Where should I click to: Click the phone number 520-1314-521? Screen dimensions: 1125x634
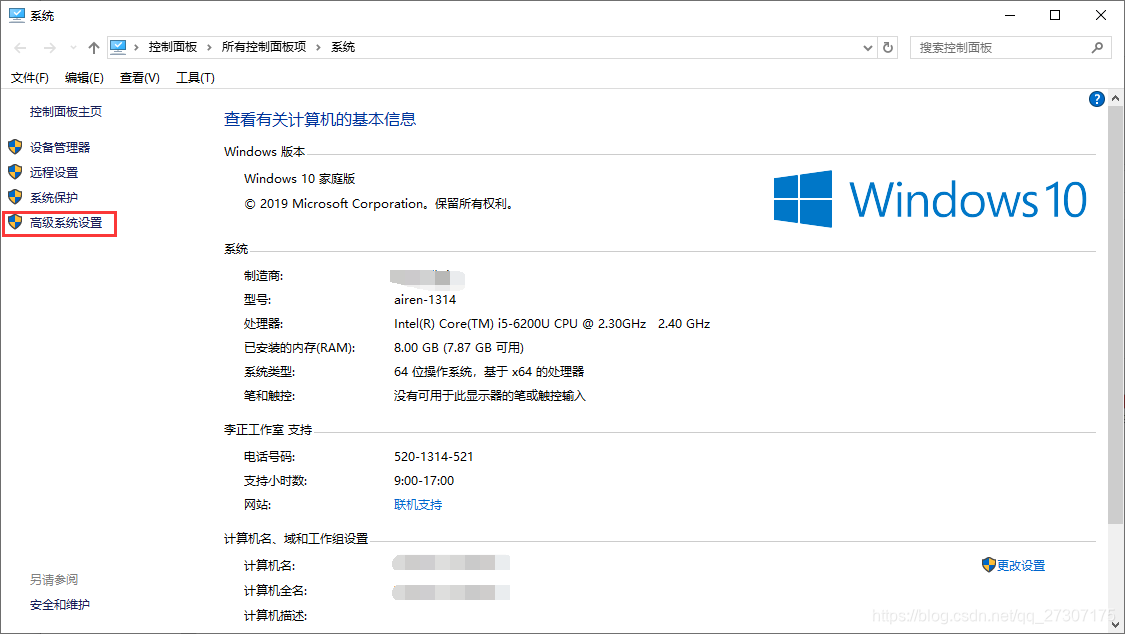tap(433, 457)
